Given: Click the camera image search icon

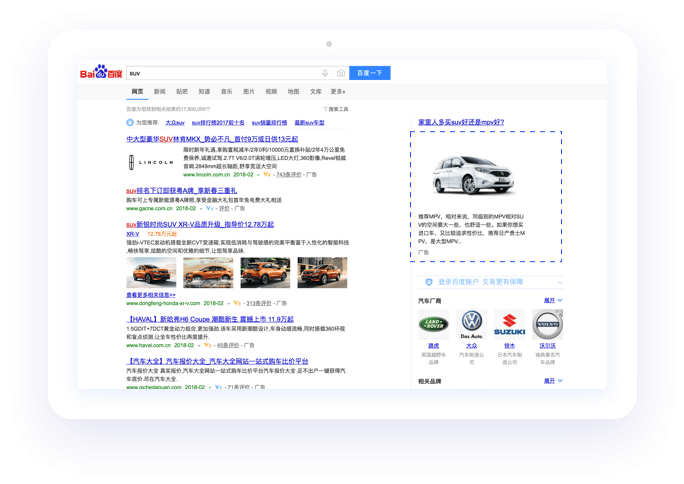Looking at the screenshot, I should point(340,73).
